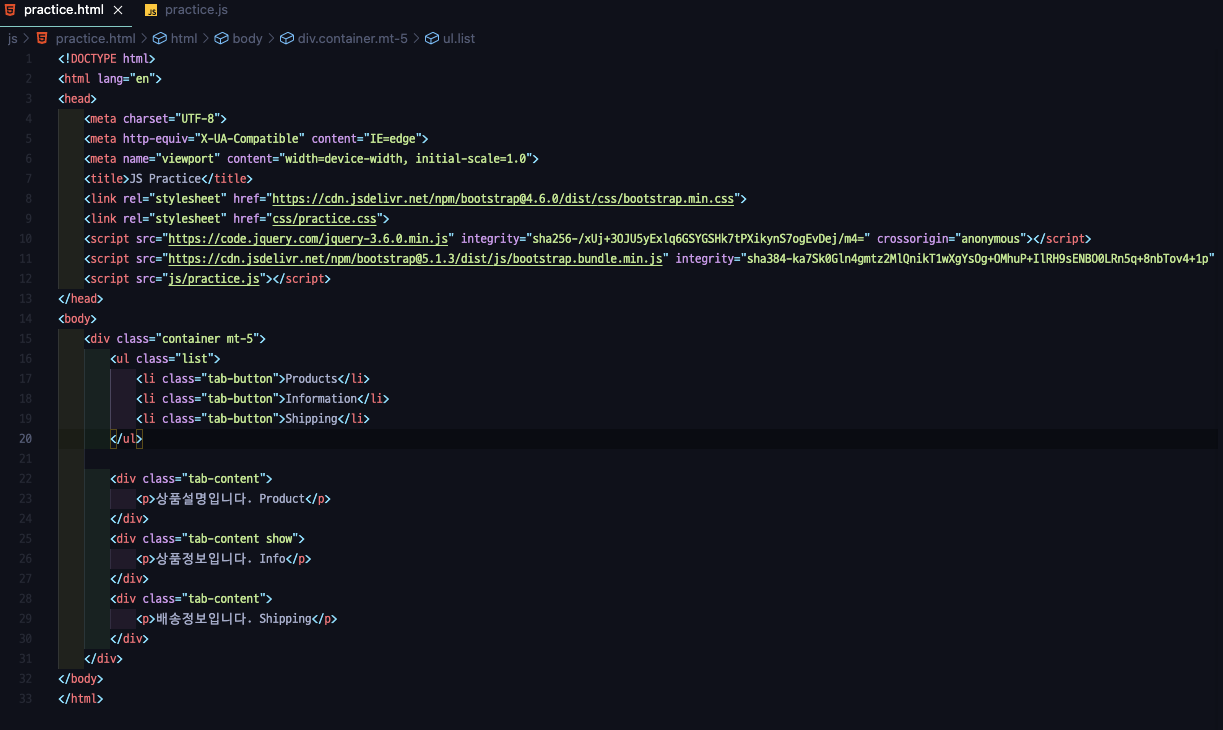
Task: Click the bootstrap.min.css stylesheet URL
Action: [x=504, y=198]
